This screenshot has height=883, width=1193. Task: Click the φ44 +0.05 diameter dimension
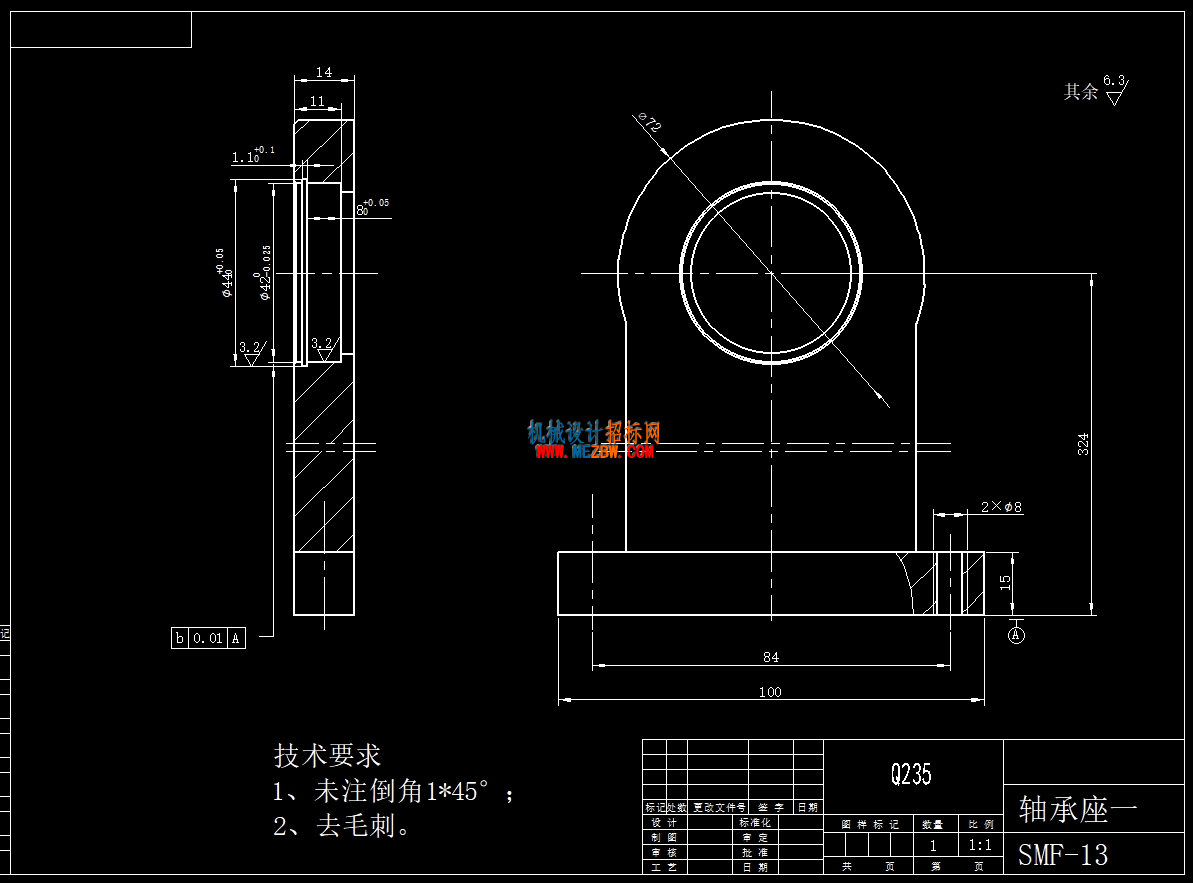tap(224, 272)
